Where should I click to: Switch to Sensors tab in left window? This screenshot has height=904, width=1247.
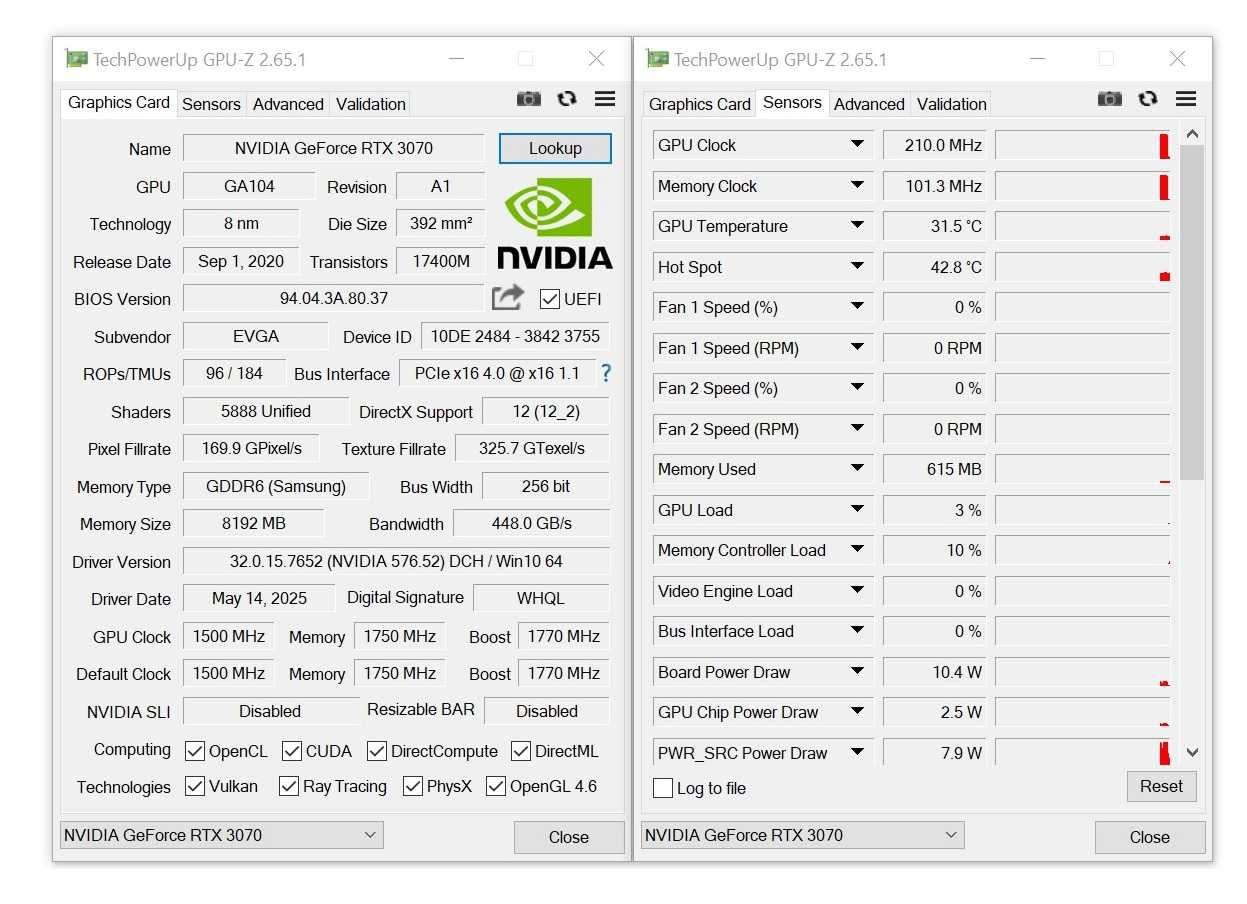pos(211,104)
